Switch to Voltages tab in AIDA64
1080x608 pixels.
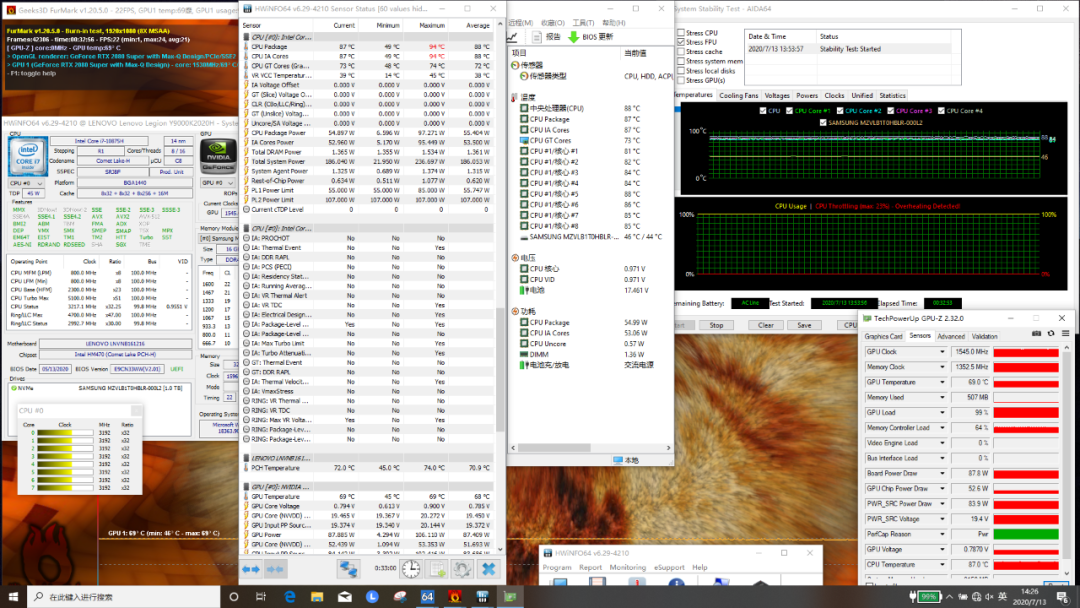click(777, 96)
